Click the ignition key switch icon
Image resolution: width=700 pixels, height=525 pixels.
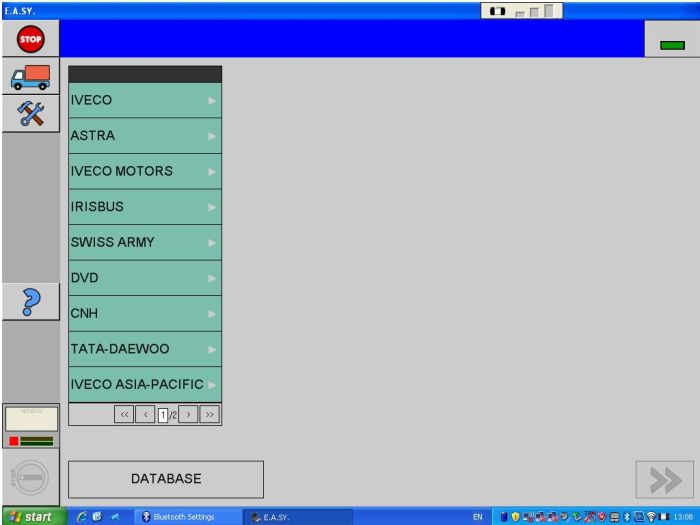point(29,478)
